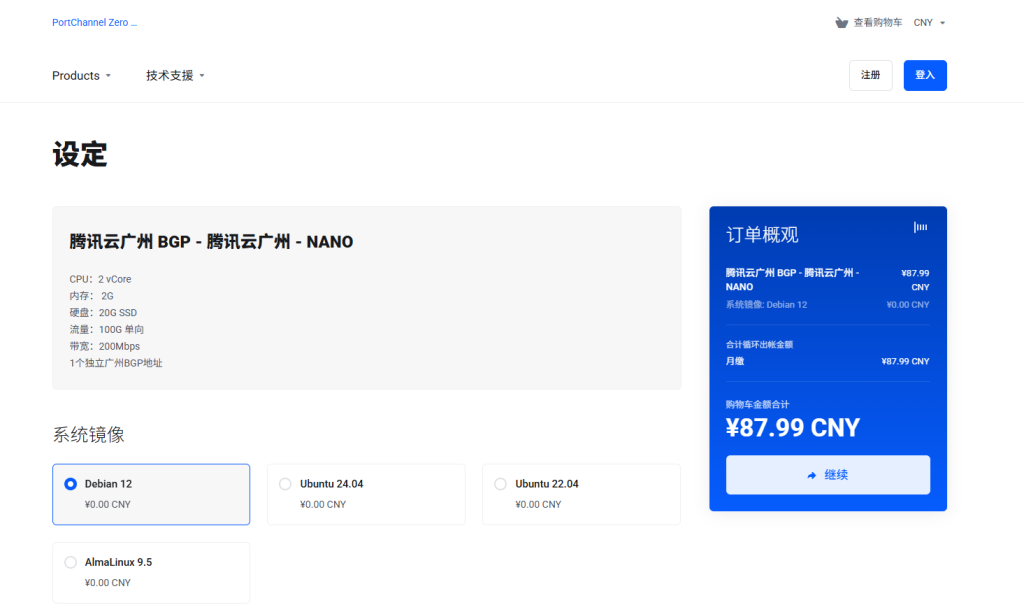This screenshot has width=1024, height=605.
Task: Click the Ubuntu 24.04 ¥0.00 CNY price text
Action: [323, 505]
